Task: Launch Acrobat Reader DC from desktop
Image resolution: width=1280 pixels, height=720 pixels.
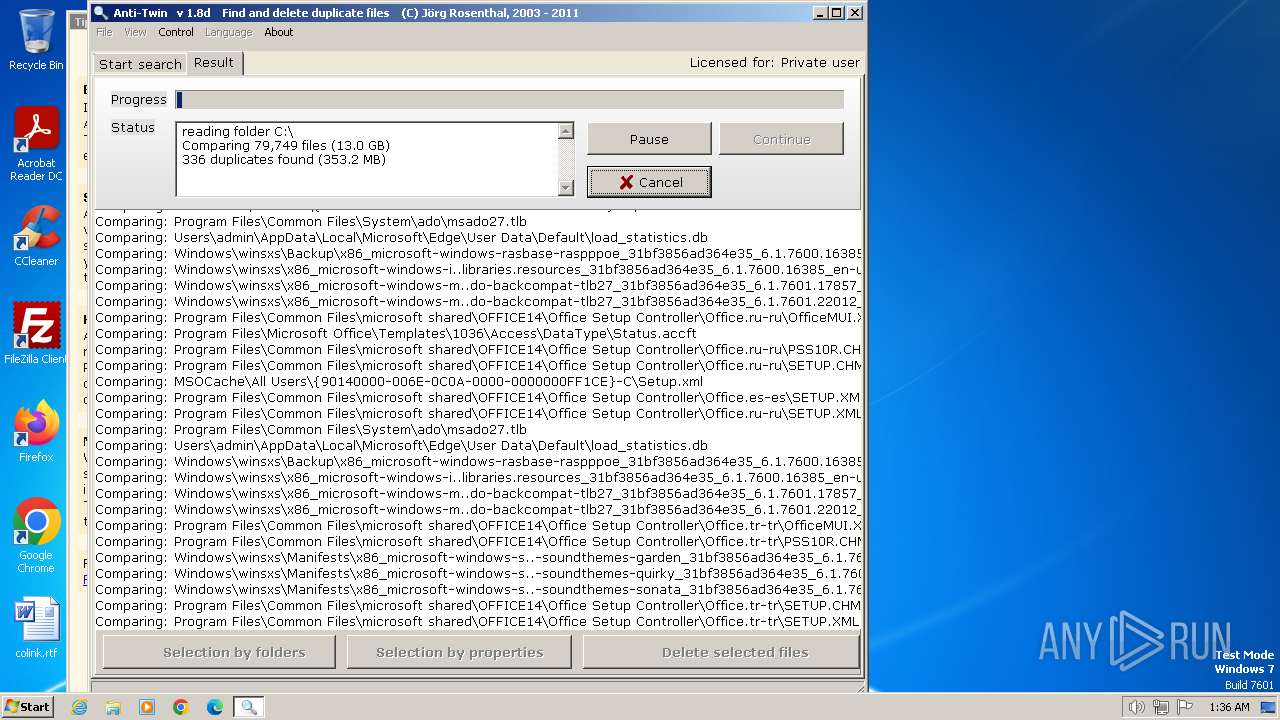Action: pos(36,144)
